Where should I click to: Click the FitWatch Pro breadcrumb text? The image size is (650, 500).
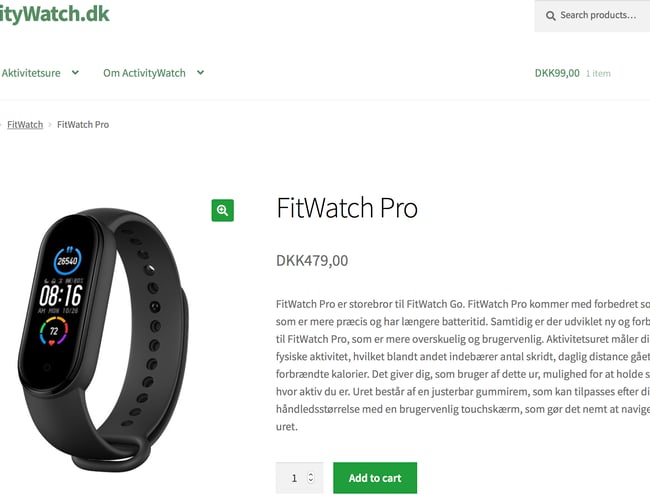tap(83, 124)
